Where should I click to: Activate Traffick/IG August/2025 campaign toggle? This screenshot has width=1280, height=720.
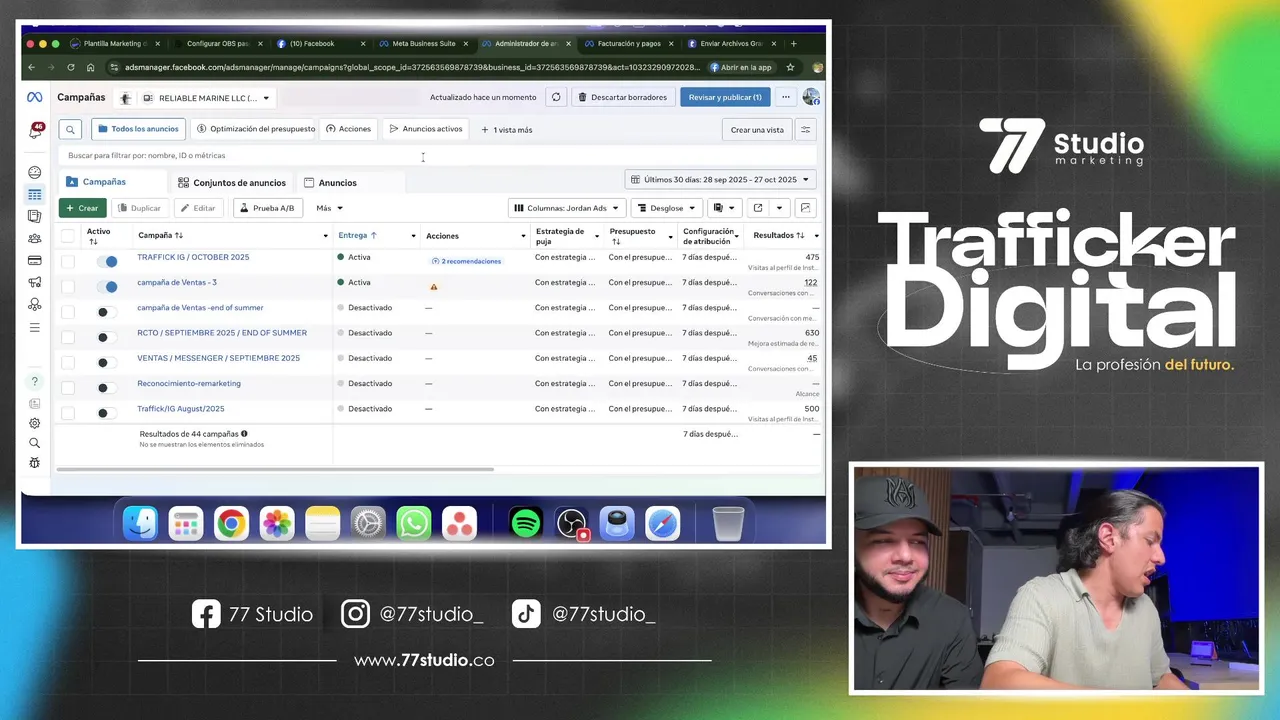(107, 412)
